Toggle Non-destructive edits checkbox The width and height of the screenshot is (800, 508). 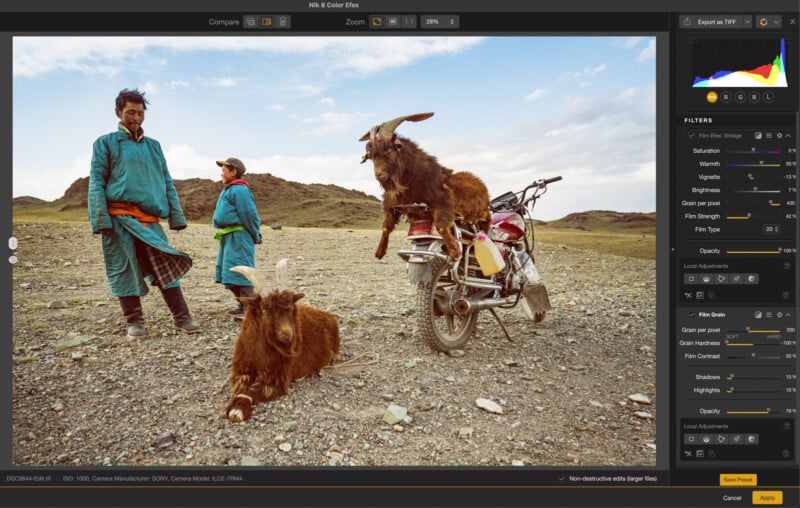pos(561,478)
